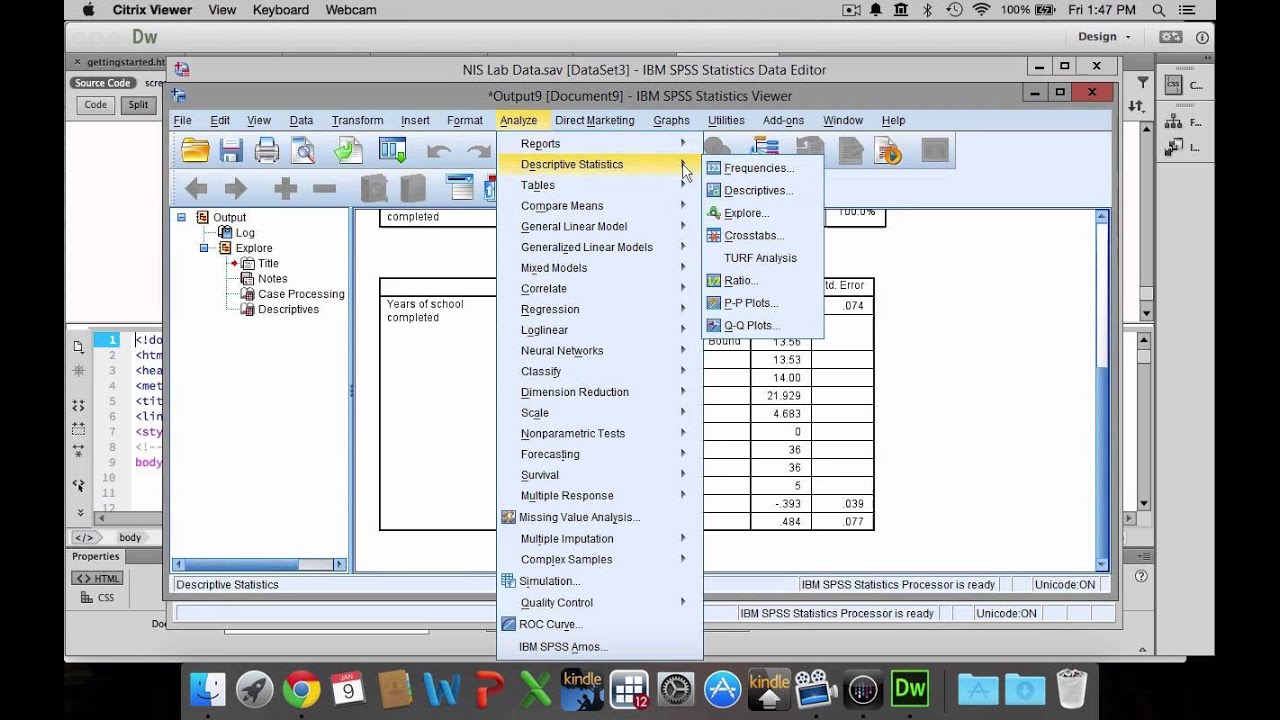The height and width of the screenshot is (720, 1280).
Task: Open the Graphs menu
Action: [x=671, y=120]
